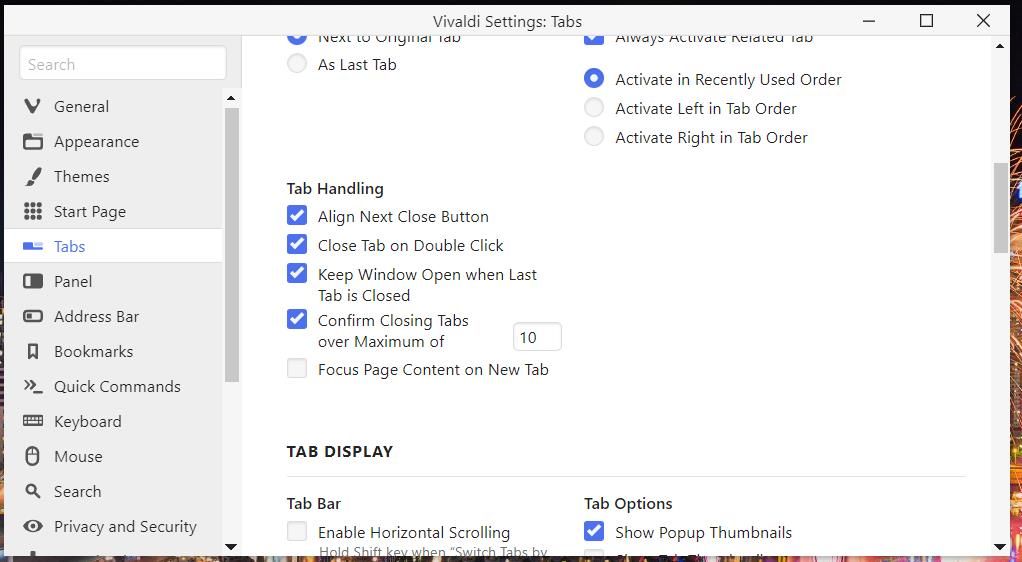Choose Activate Left in Tab Order
Screen dimensions: 1022x562
tap(594, 108)
